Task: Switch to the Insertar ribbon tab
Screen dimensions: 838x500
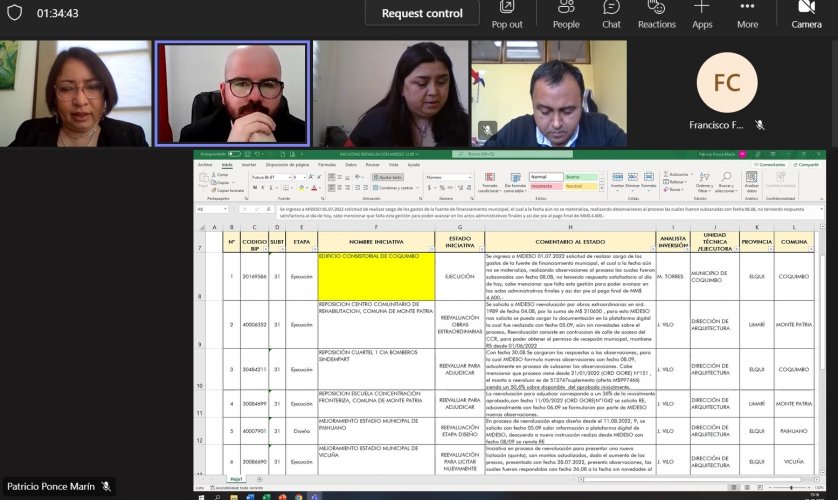Action: (x=249, y=164)
